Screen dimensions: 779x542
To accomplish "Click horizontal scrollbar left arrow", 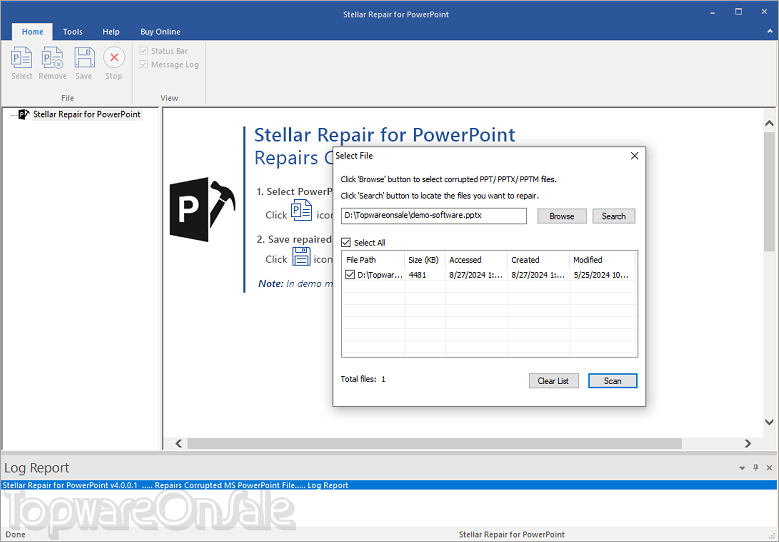I will 179,443.
